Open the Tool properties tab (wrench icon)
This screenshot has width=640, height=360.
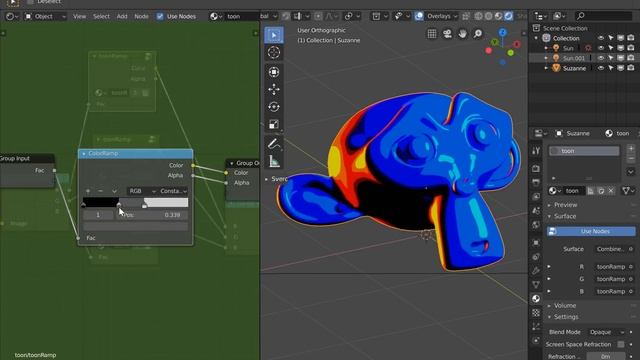[x=536, y=151]
